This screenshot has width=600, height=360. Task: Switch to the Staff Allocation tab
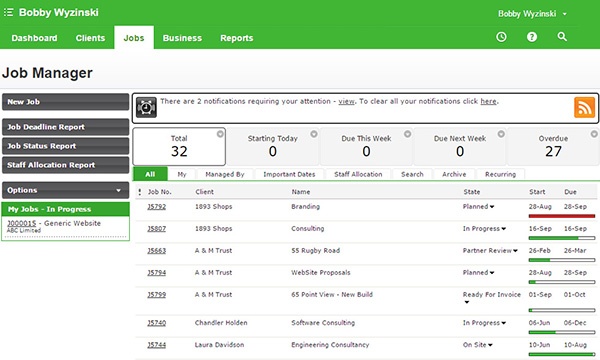click(358, 174)
